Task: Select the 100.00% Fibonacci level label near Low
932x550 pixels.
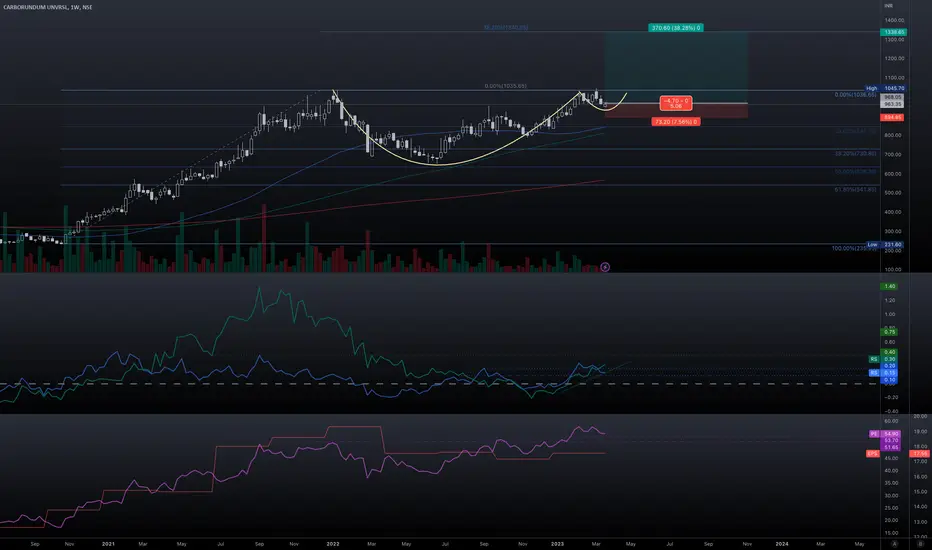Action: click(x=854, y=249)
